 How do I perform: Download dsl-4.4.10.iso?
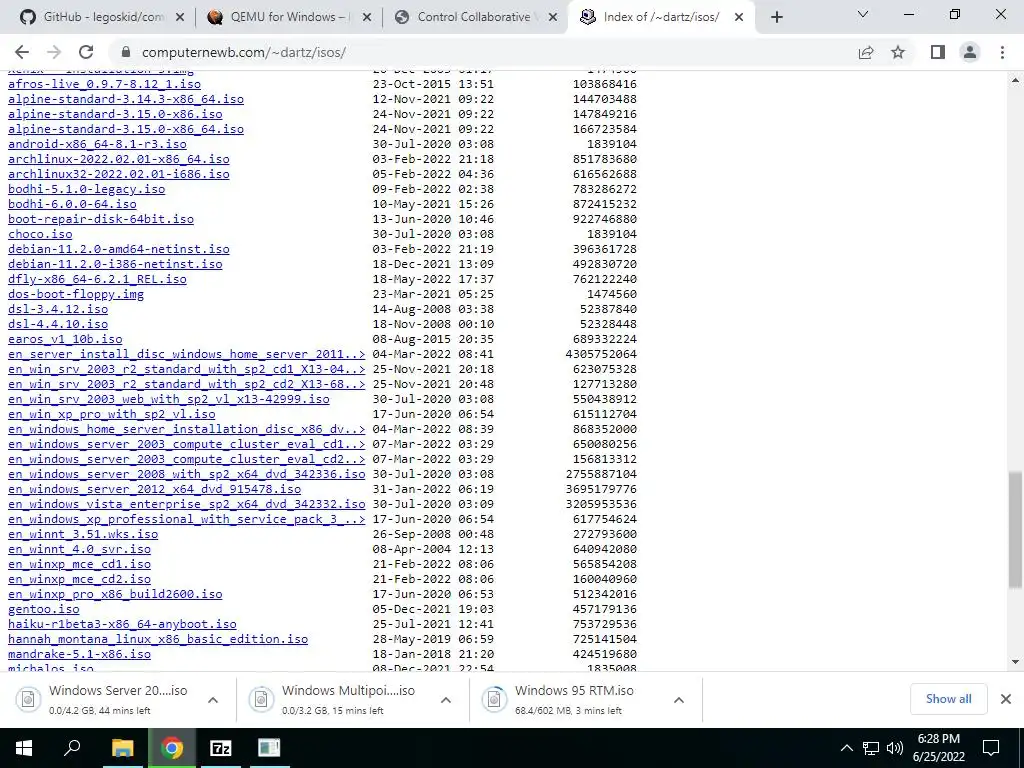tap(58, 325)
